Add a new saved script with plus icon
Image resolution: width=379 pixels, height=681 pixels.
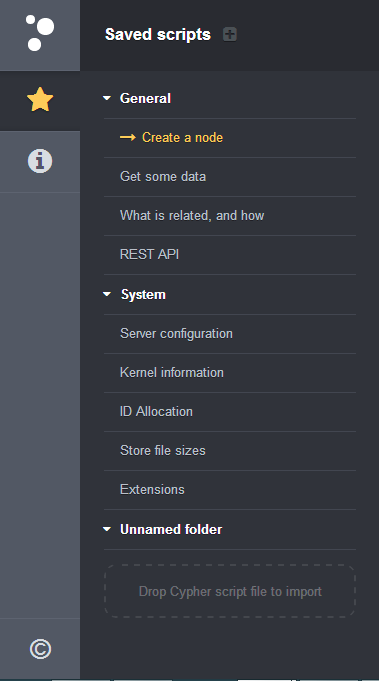click(230, 34)
